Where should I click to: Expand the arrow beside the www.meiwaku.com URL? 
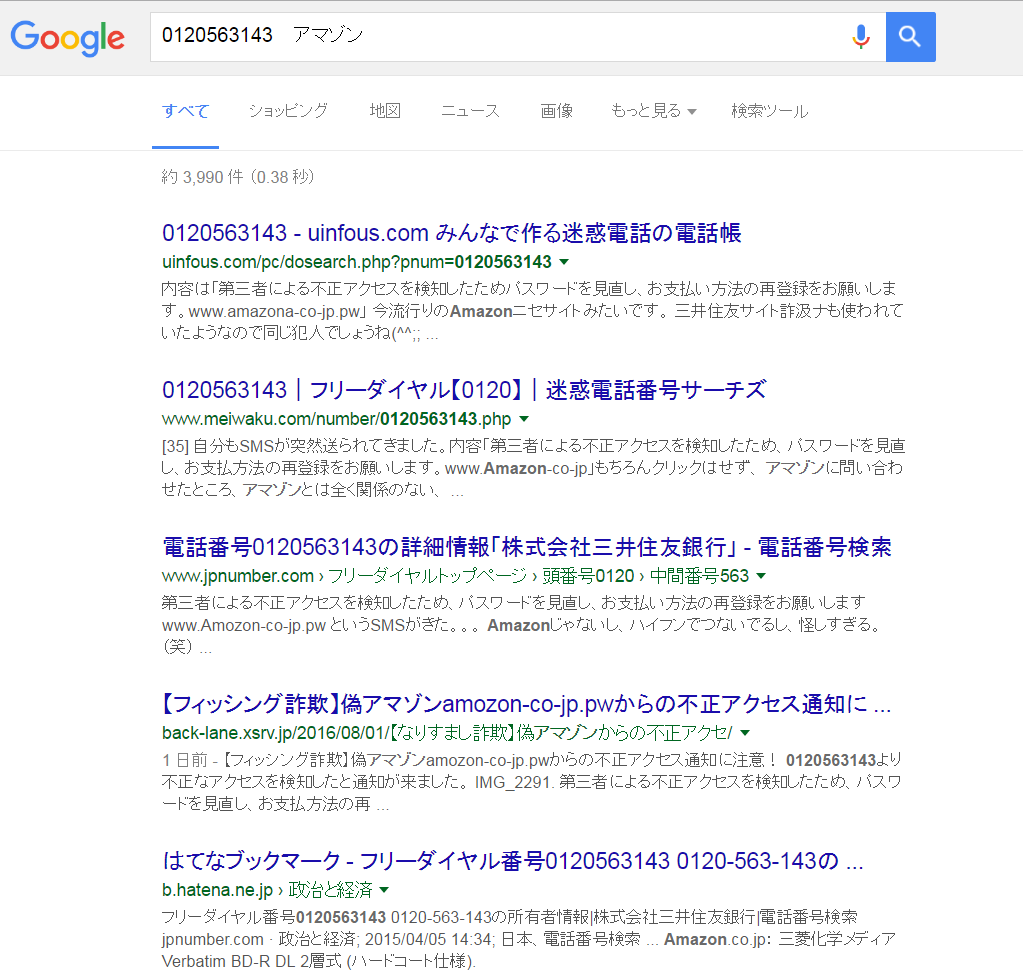coord(524,419)
